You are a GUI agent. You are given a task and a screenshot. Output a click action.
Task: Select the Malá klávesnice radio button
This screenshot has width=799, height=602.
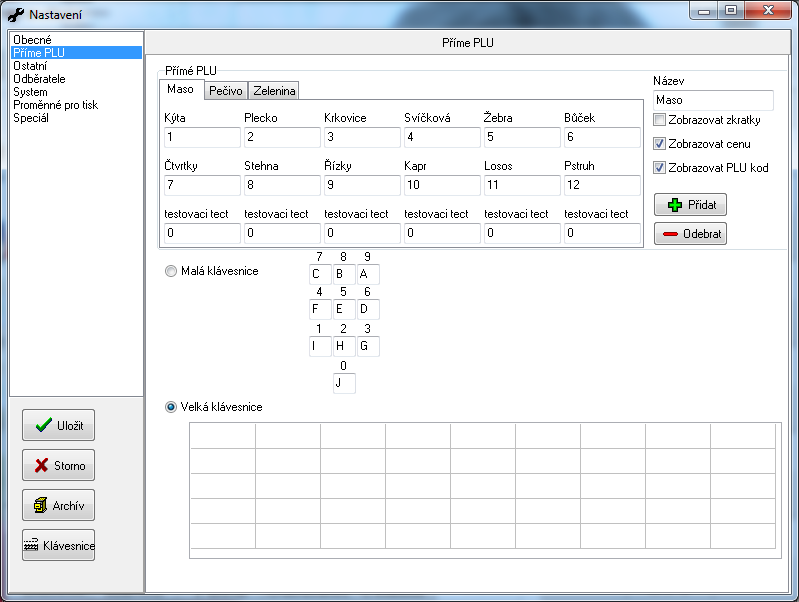pyautogui.click(x=171, y=271)
